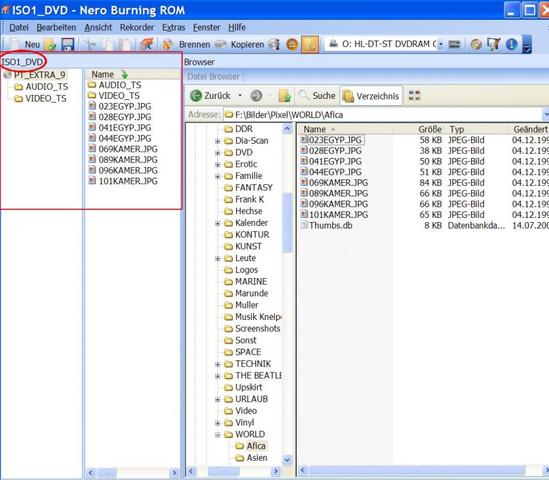Eject the disc tray icon
Screen dimensions: 549x480
coord(292,44)
